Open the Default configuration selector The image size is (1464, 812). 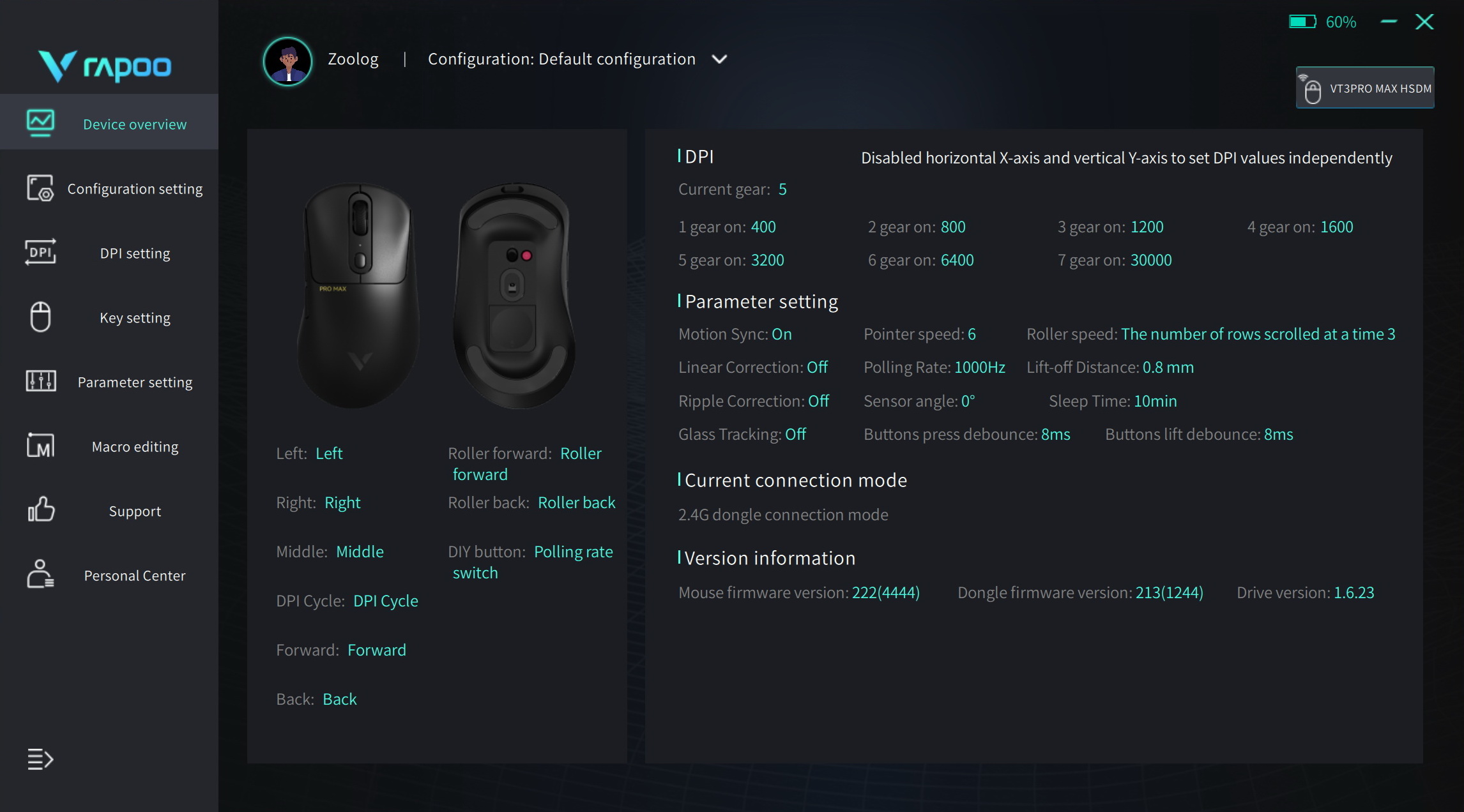pos(561,59)
